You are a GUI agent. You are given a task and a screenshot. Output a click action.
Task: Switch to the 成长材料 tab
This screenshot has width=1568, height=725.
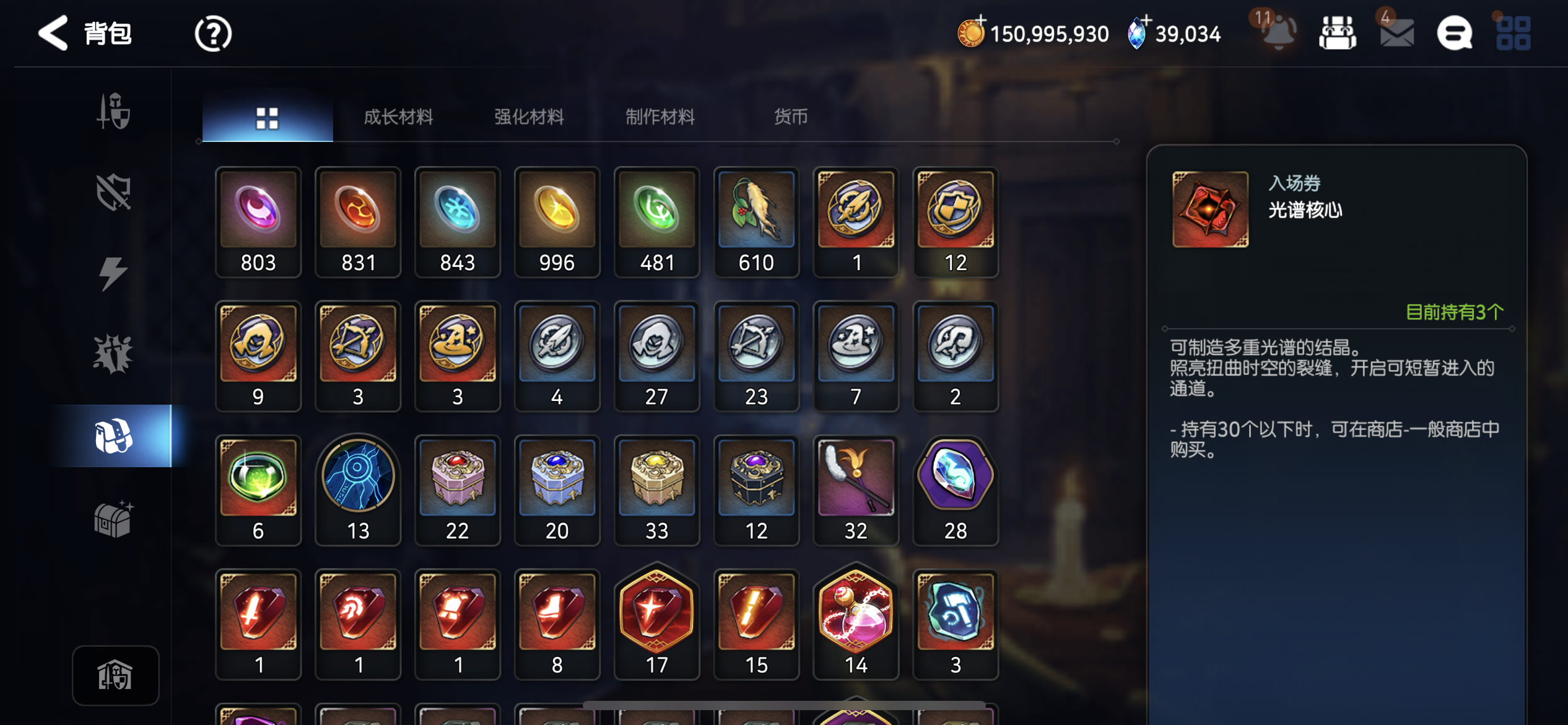[398, 116]
